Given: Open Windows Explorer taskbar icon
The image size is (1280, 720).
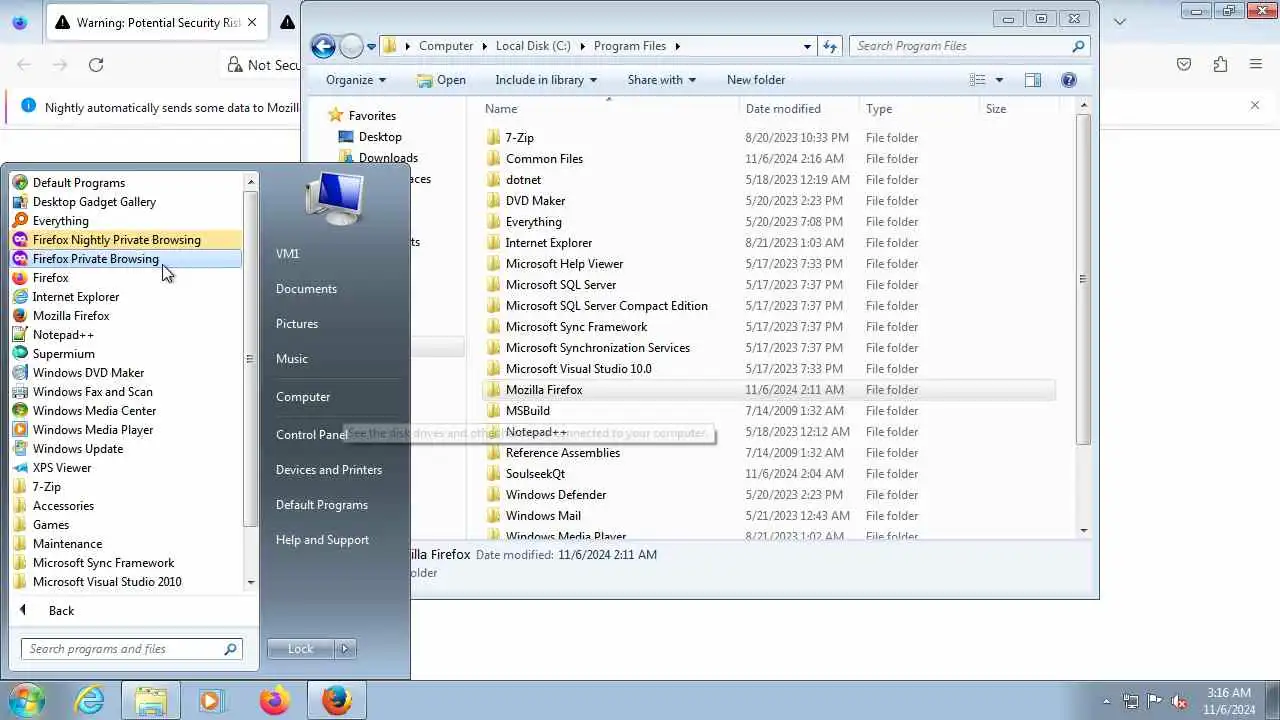Looking at the screenshot, I should pos(151,701).
